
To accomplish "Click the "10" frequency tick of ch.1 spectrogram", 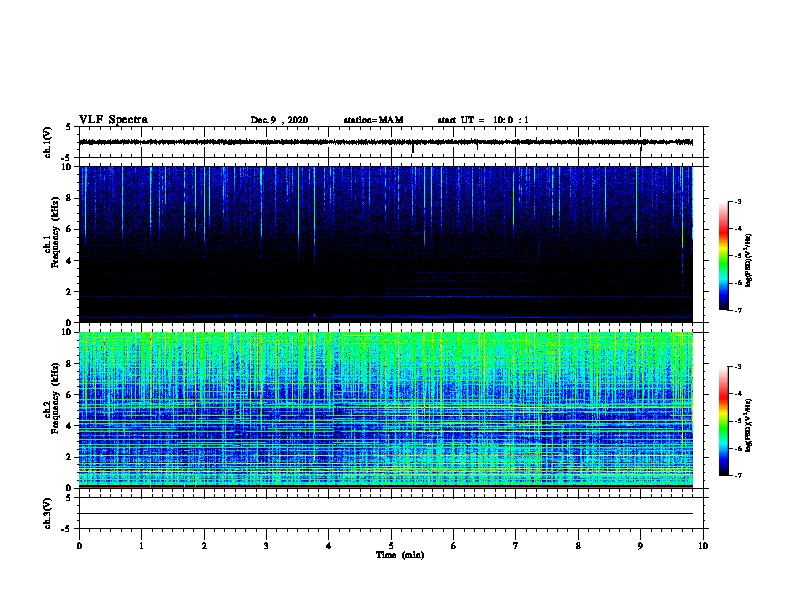I will tap(68, 167).
